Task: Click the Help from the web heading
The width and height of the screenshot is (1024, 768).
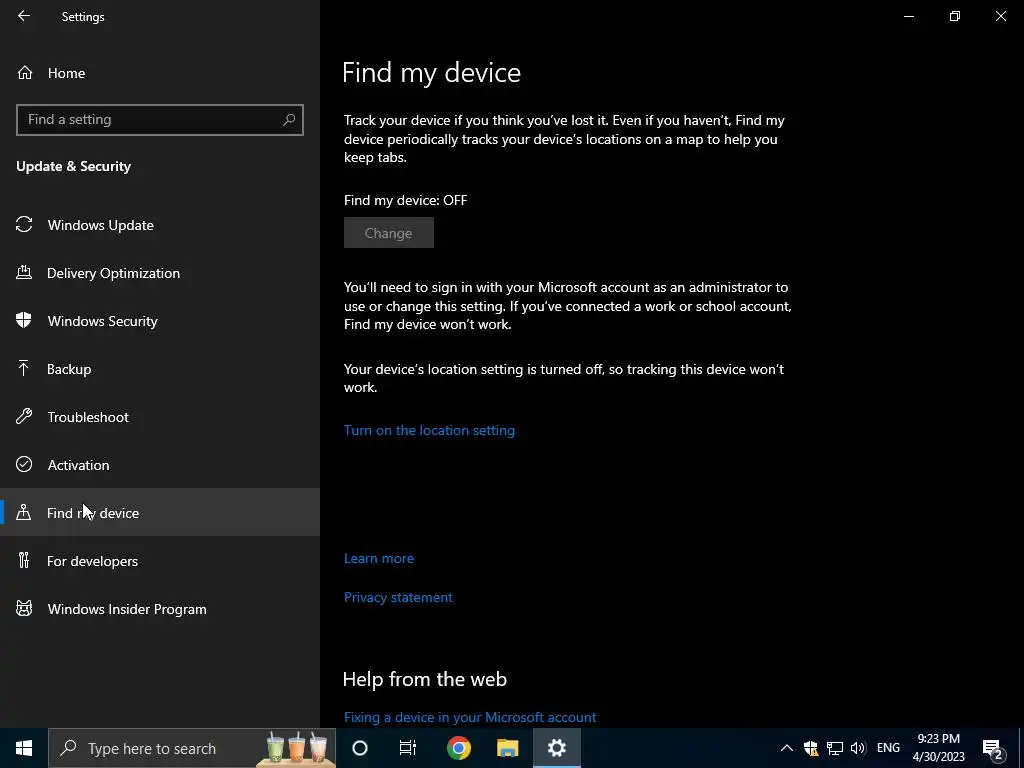Action: (x=424, y=679)
